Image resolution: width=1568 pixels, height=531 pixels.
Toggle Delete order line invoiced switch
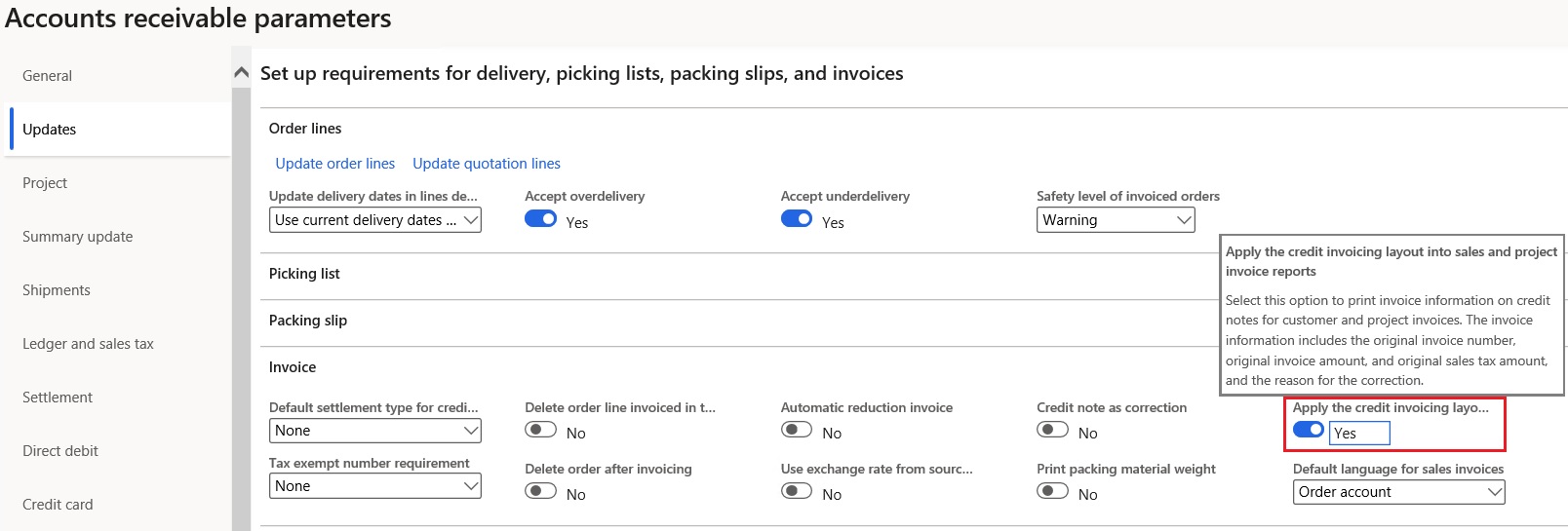[540, 430]
